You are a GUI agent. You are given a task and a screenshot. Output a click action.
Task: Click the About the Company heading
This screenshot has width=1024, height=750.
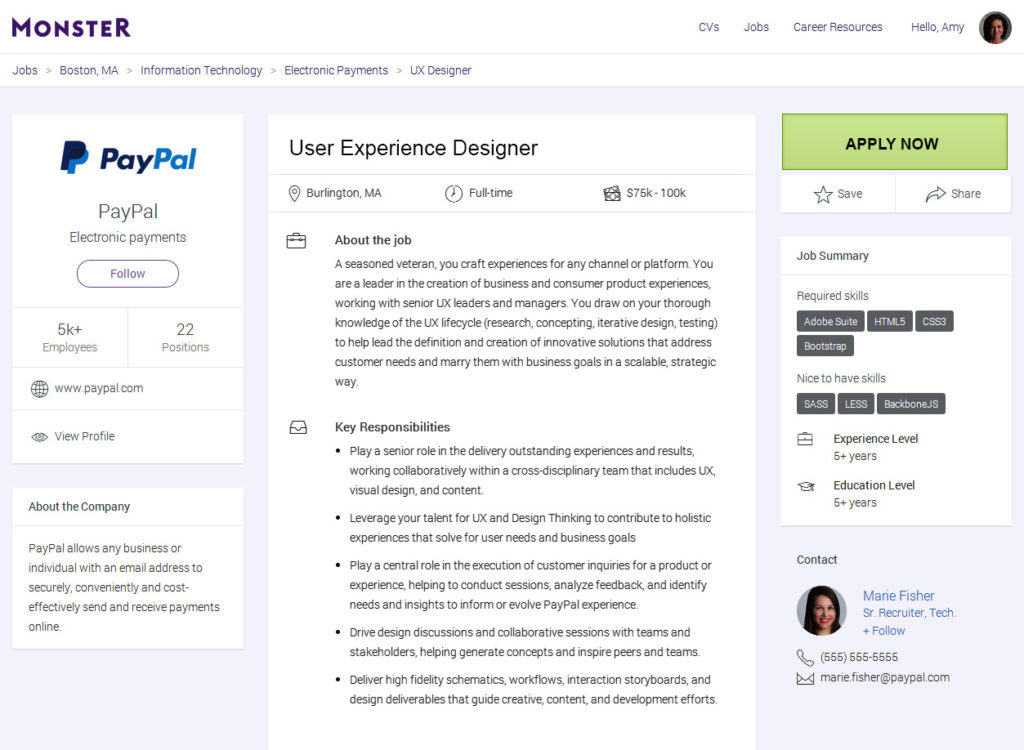(x=79, y=507)
